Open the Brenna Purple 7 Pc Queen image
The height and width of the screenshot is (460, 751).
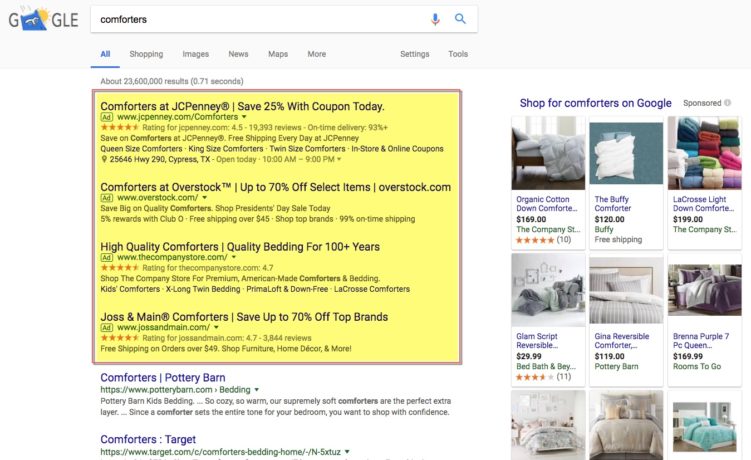705,290
